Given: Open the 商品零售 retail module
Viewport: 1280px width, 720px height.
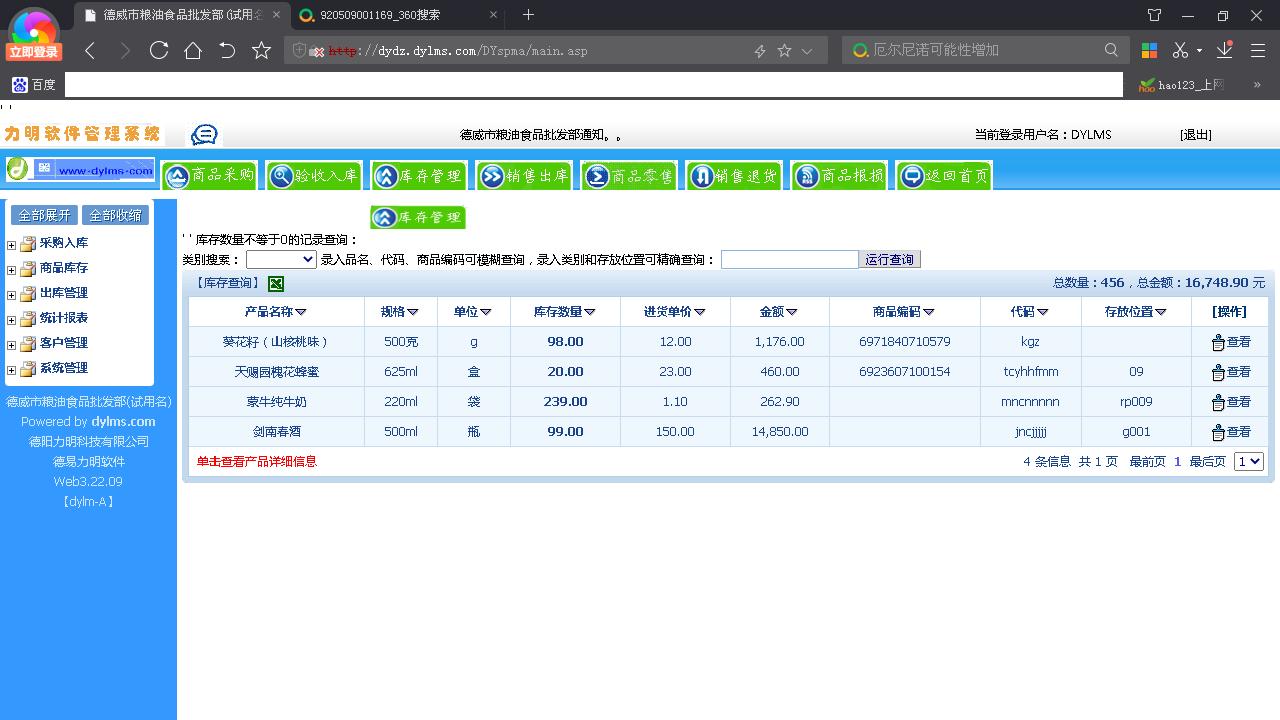Looking at the screenshot, I should [x=629, y=175].
